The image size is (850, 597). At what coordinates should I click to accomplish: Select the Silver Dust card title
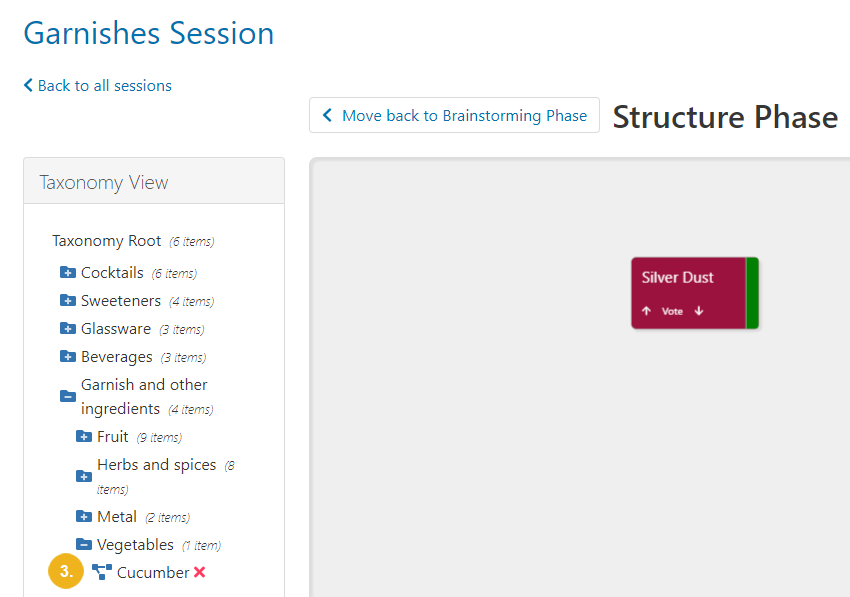(678, 278)
